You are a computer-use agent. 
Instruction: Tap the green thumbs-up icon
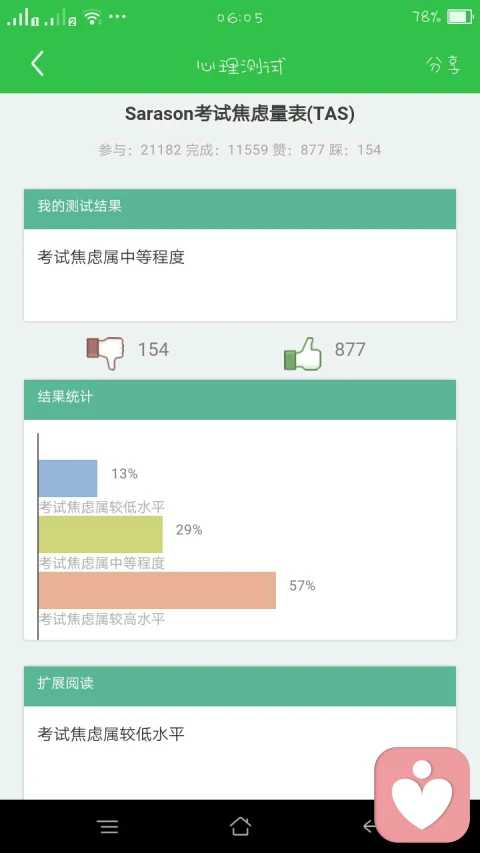[x=303, y=353]
